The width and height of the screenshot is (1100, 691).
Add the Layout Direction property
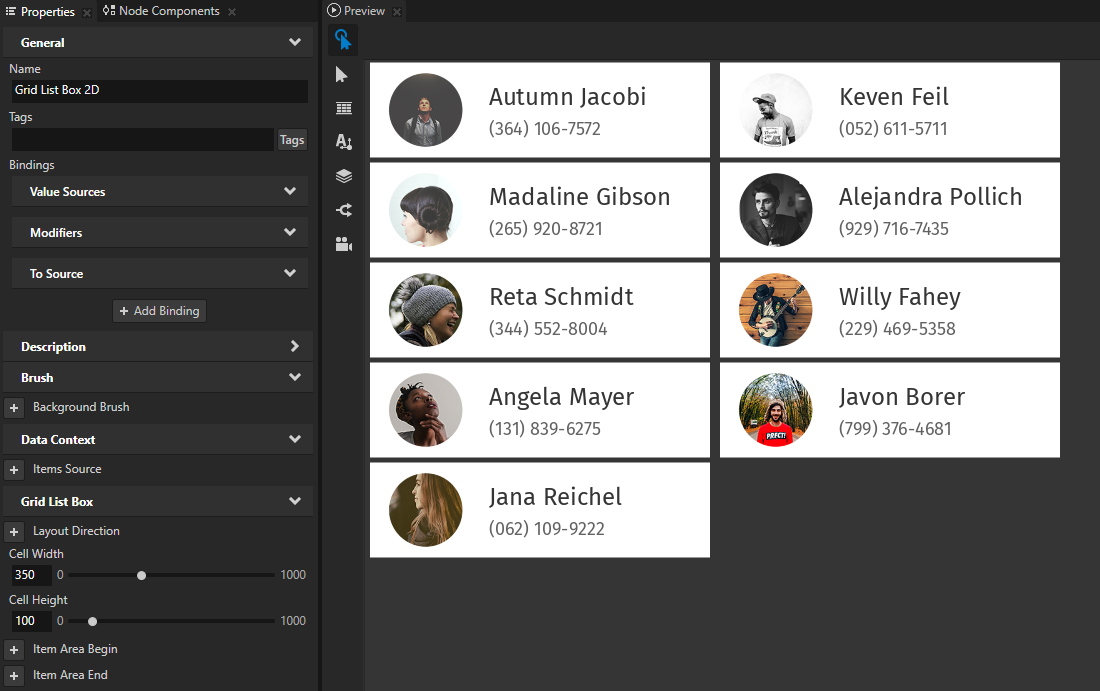tap(15, 532)
